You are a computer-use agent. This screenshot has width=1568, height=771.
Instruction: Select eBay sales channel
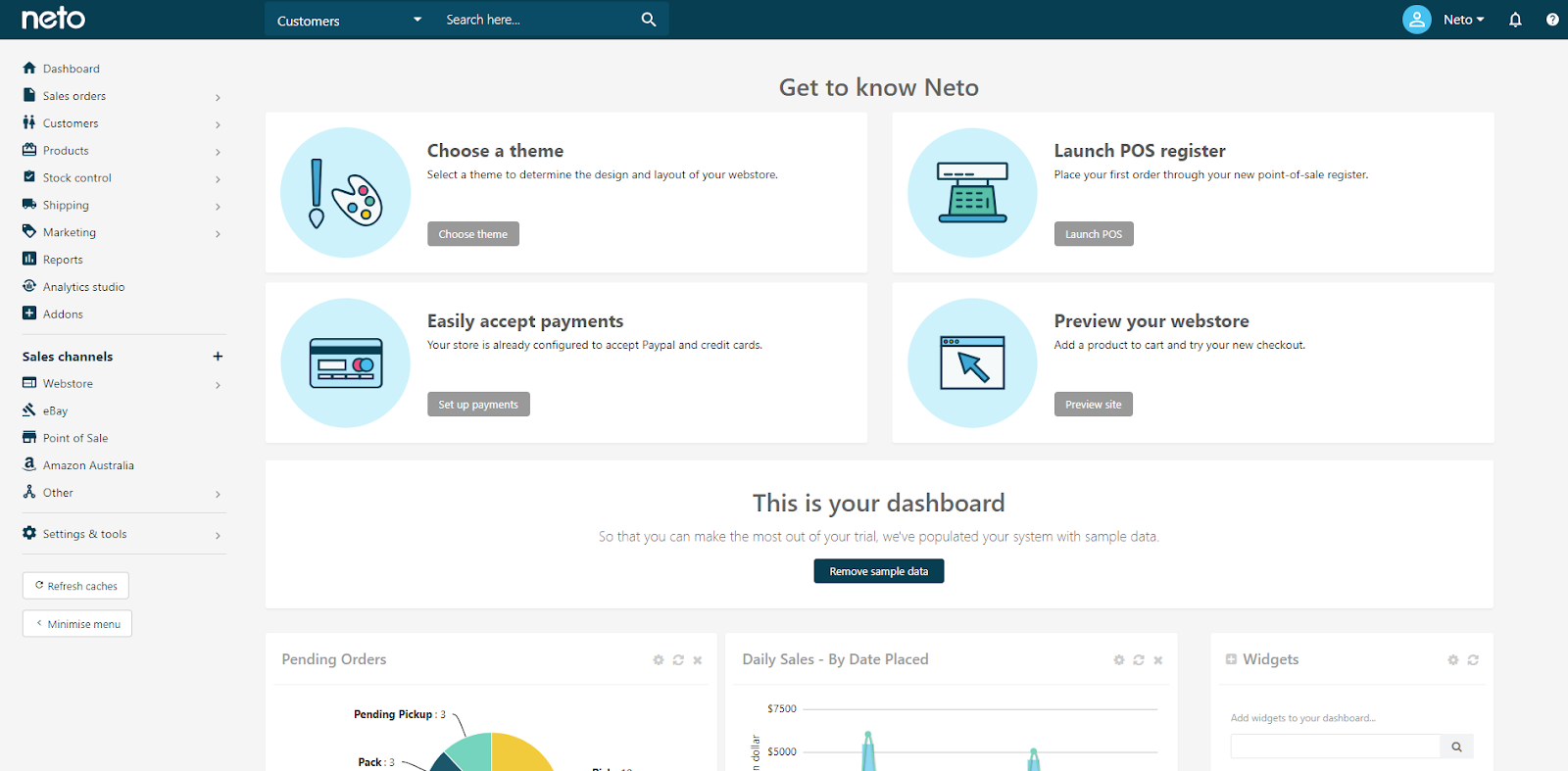[55, 411]
